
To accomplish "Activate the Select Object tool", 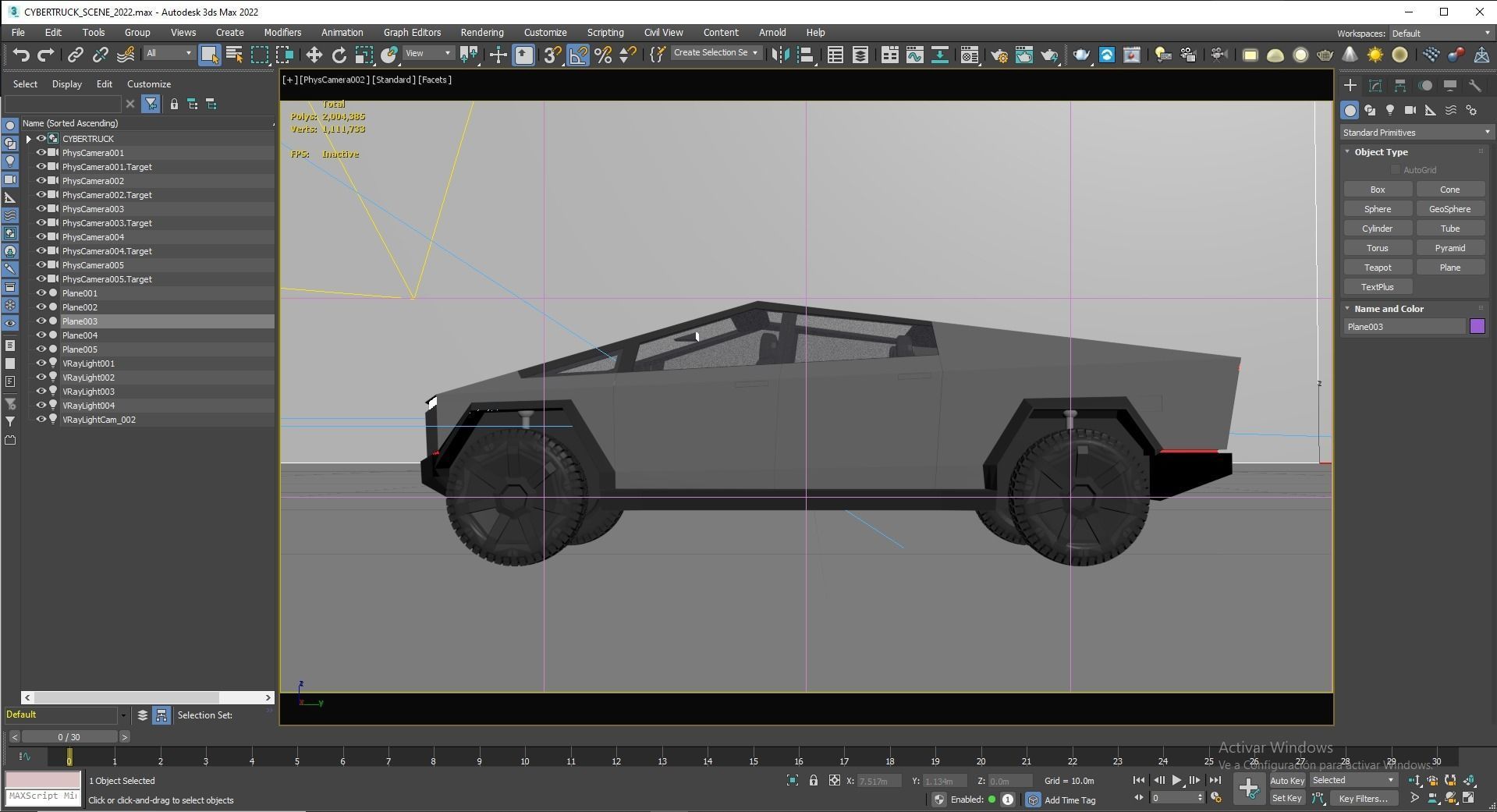I will pyautogui.click(x=209, y=55).
